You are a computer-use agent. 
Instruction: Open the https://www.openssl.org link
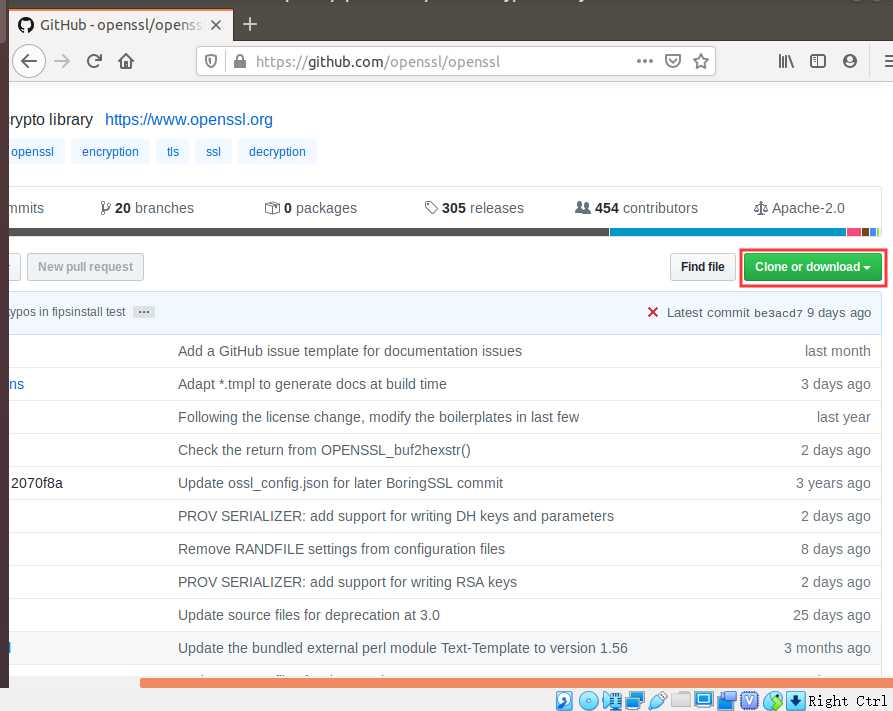(189, 120)
